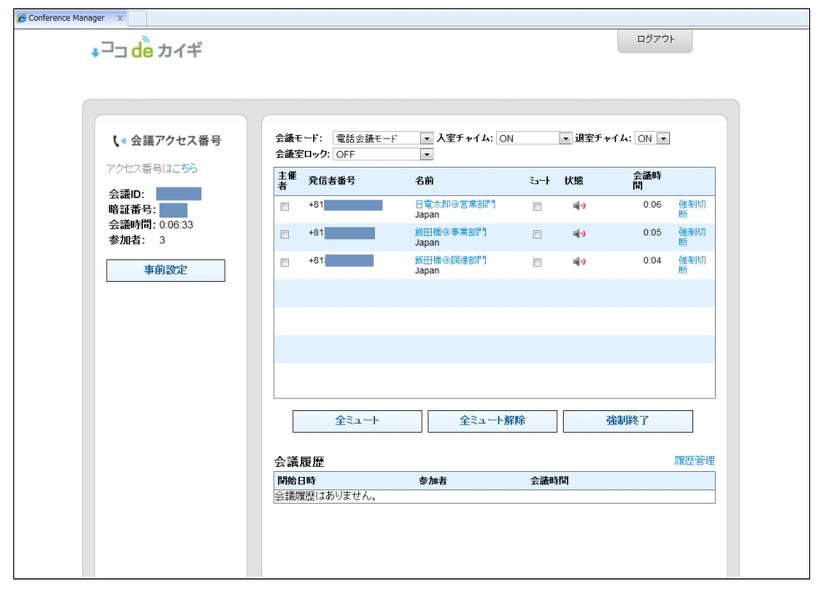Viewport: 826px width, 592px height.
Task: Close the Conference Manager tab
Action: click(x=120, y=18)
